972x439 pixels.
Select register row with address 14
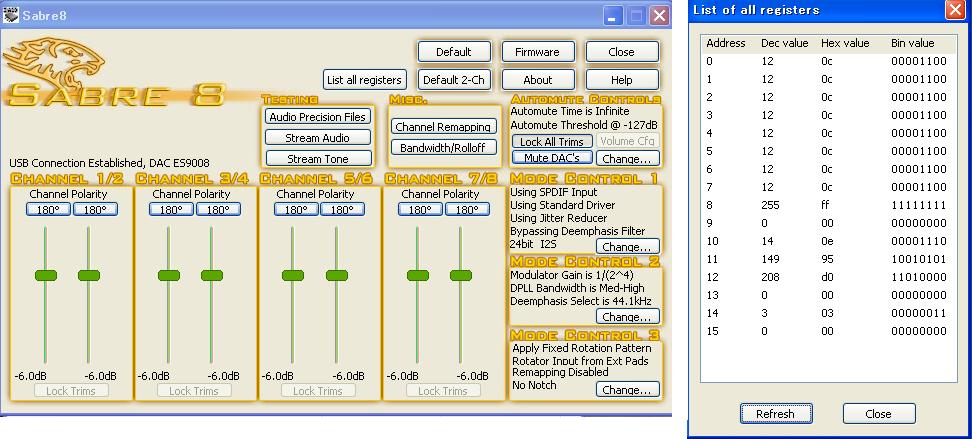point(829,313)
